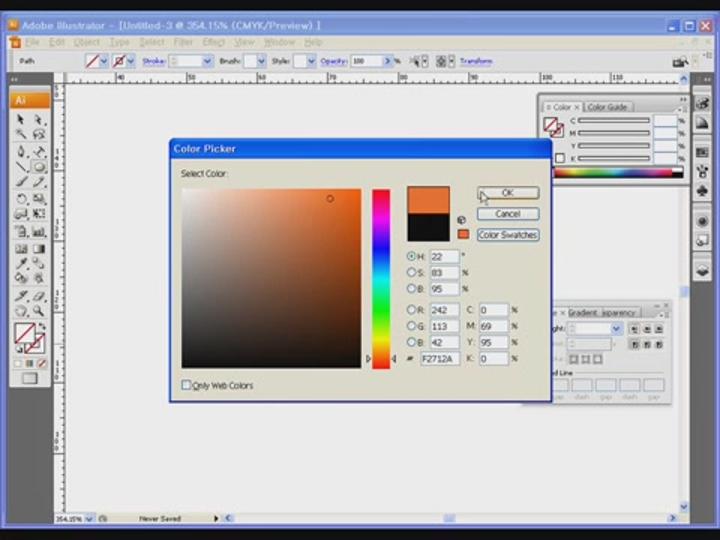Open the File menu
The height and width of the screenshot is (540, 720).
[32, 42]
